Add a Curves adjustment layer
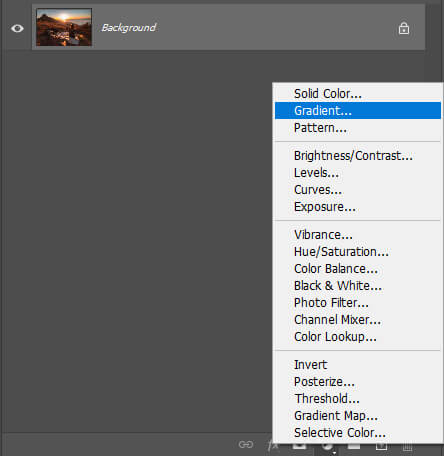This screenshot has width=444, height=456. click(x=318, y=190)
